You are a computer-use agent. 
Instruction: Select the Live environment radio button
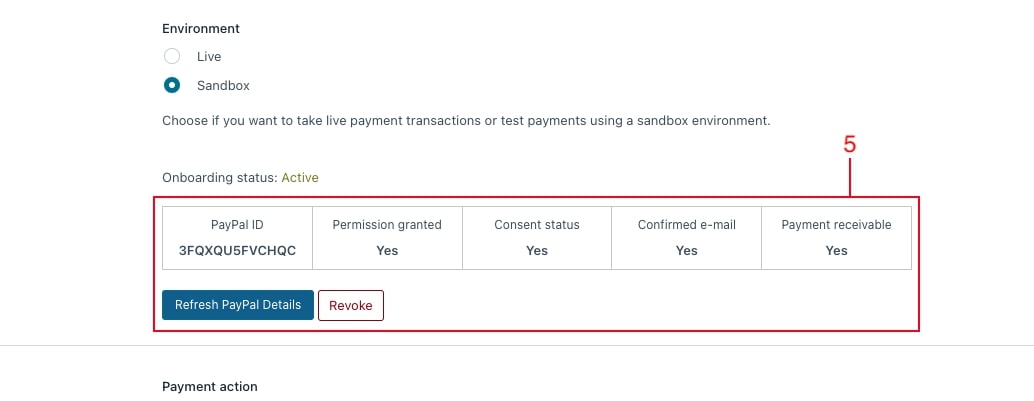point(171,56)
